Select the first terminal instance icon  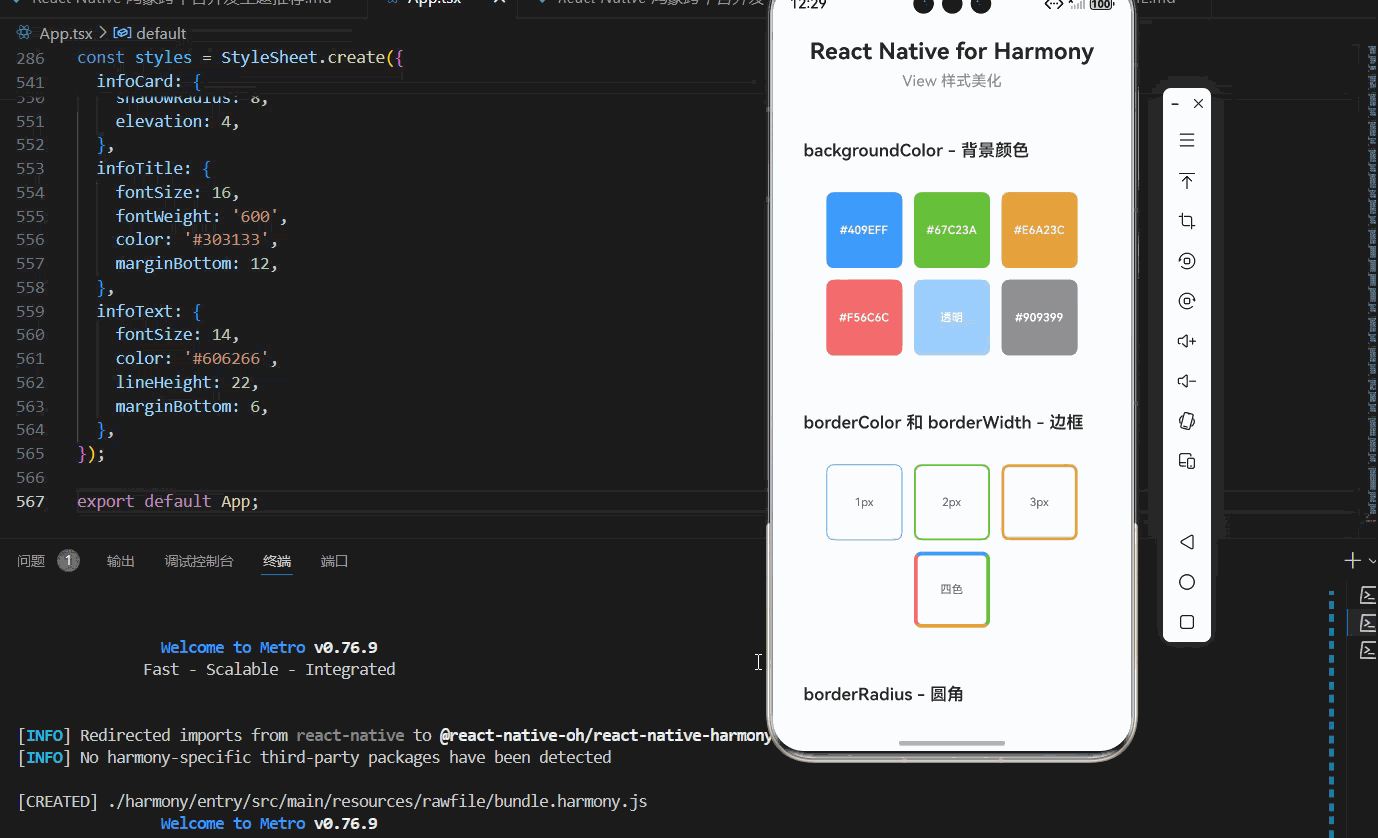1368,595
